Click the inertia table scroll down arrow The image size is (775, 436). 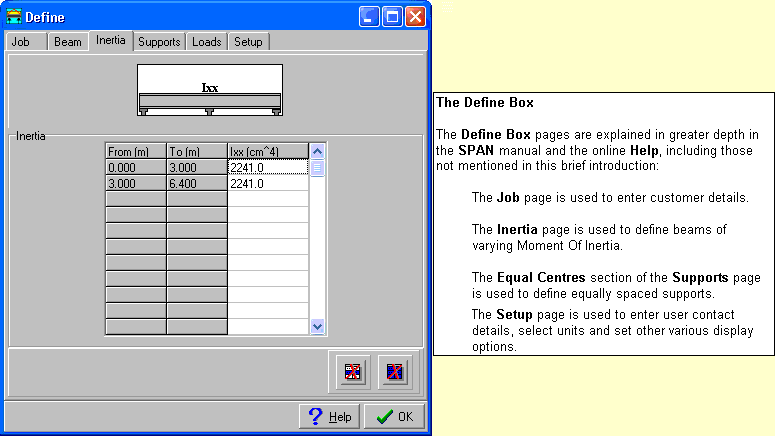point(318,326)
